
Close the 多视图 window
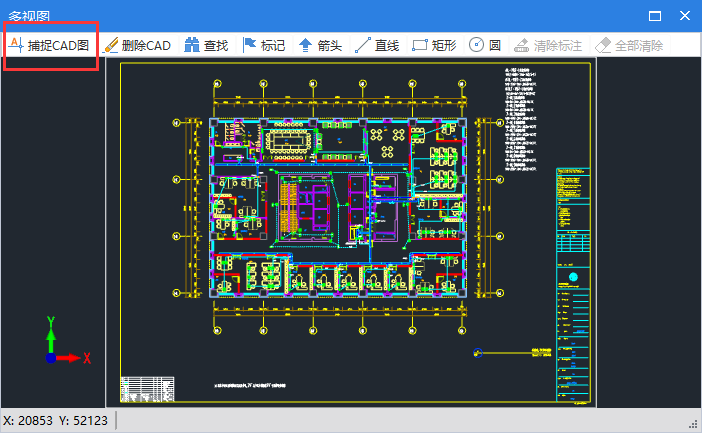click(x=685, y=16)
